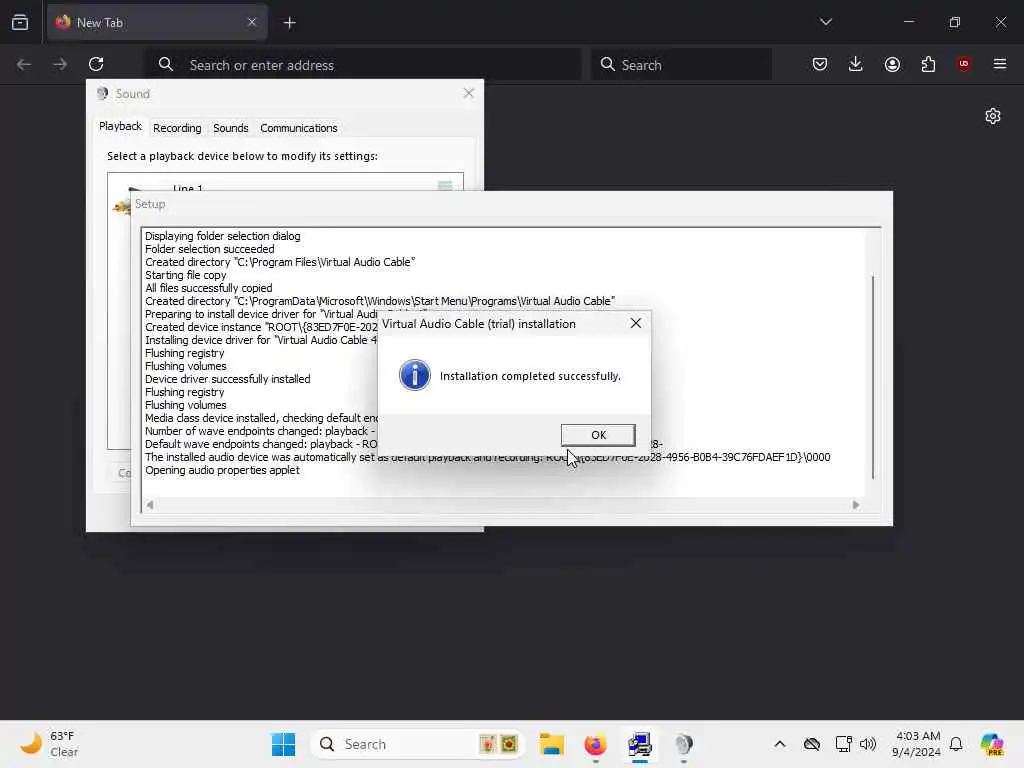The image size is (1024, 768).
Task: Click the Setup window title bar
Action: [511, 204]
